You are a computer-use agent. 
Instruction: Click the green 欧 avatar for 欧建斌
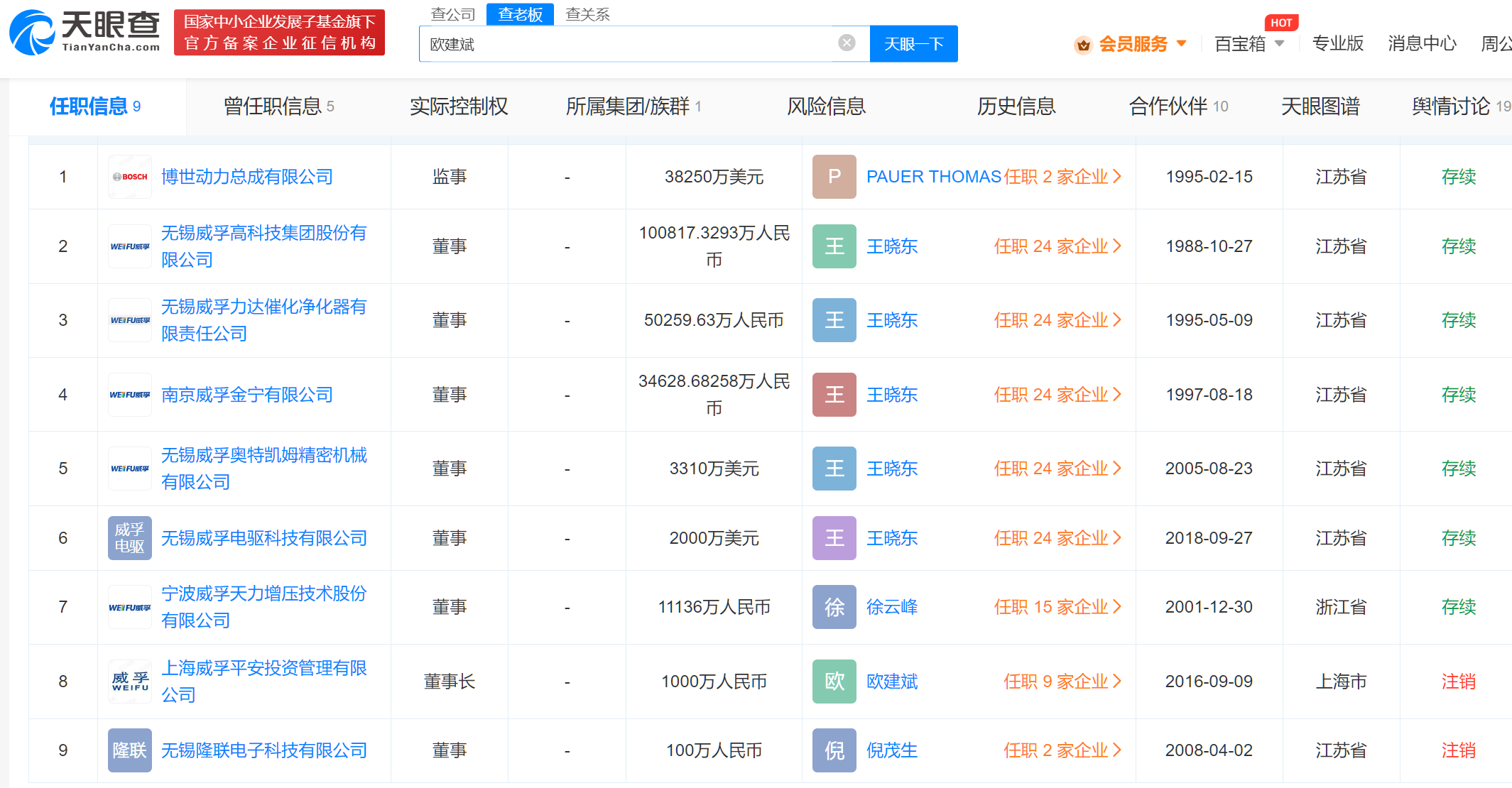tap(834, 682)
